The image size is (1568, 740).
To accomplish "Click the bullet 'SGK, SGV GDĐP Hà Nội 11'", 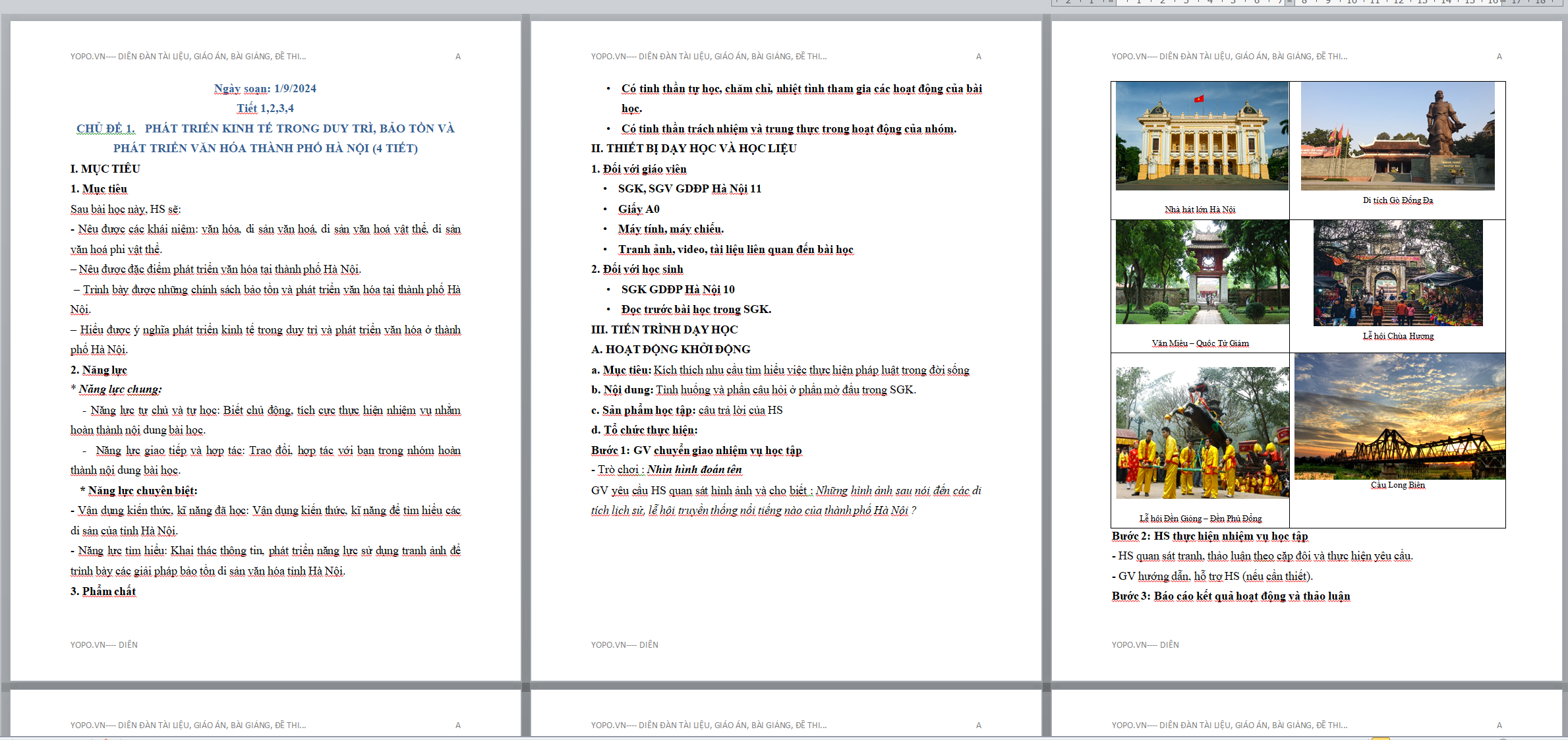I will [x=689, y=188].
